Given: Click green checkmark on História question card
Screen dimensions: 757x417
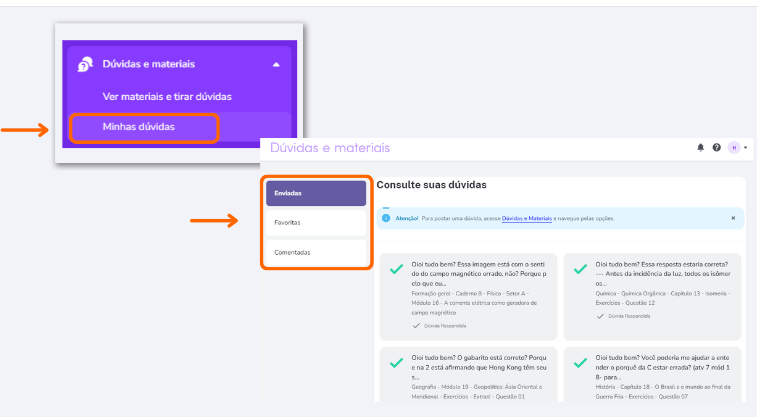Looking at the screenshot, I should click(x=580, y=362).
